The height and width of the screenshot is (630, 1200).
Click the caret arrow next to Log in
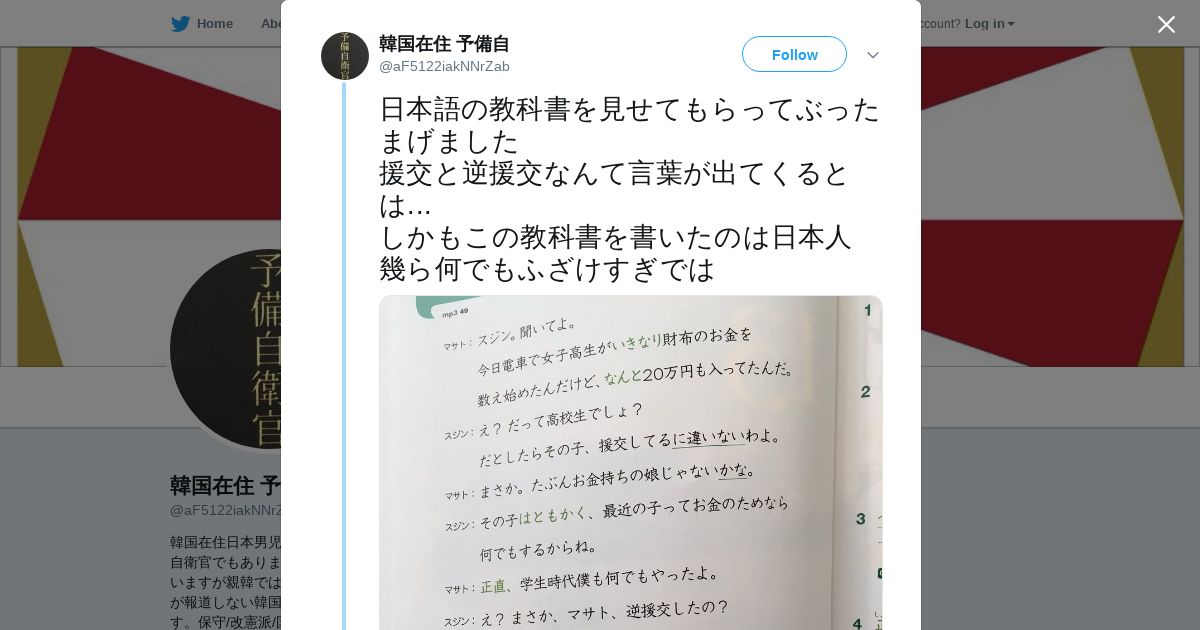pyautogui.click(x=1011, y=24)
